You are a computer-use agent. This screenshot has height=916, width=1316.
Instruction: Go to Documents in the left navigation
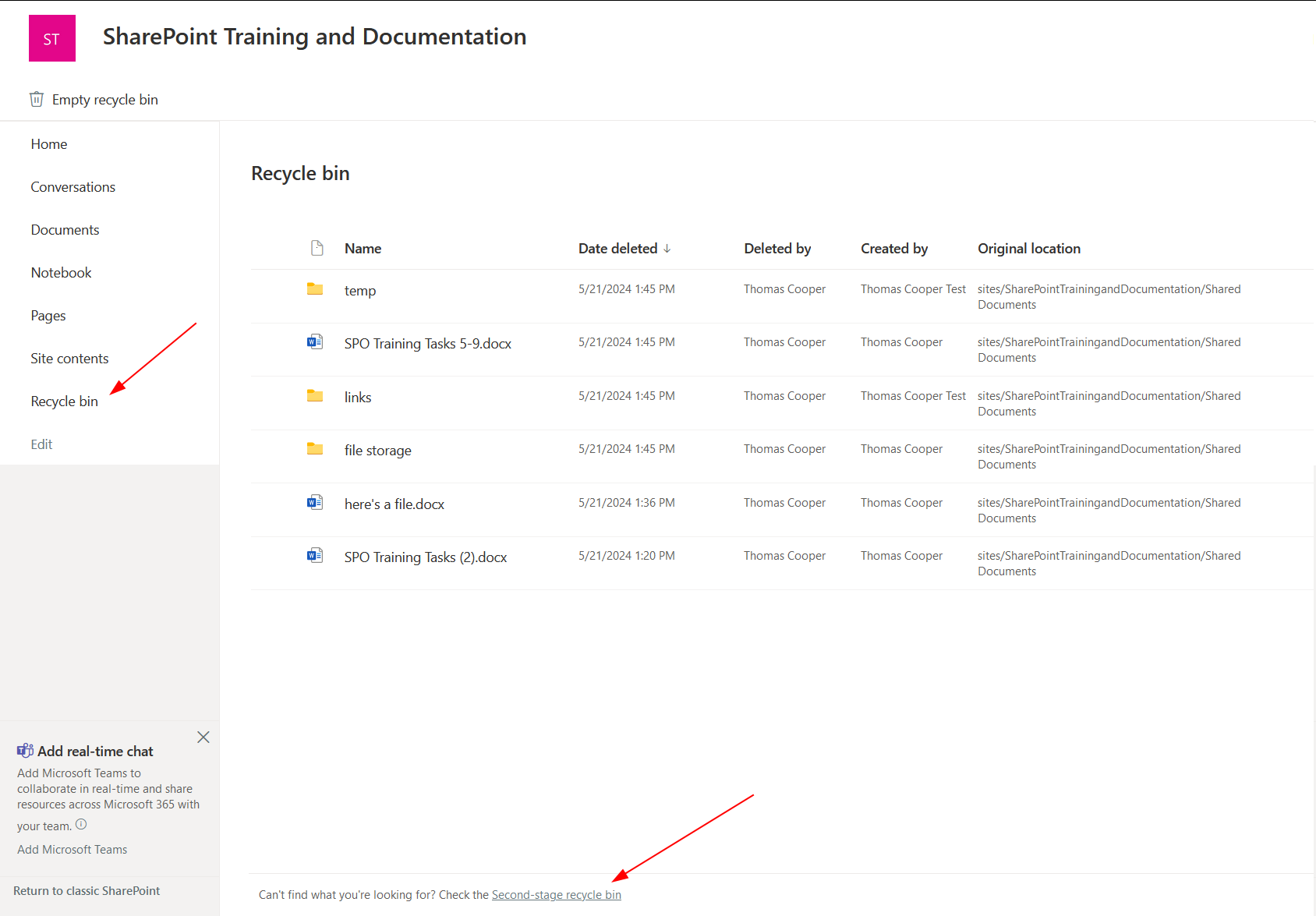(65, 230)
